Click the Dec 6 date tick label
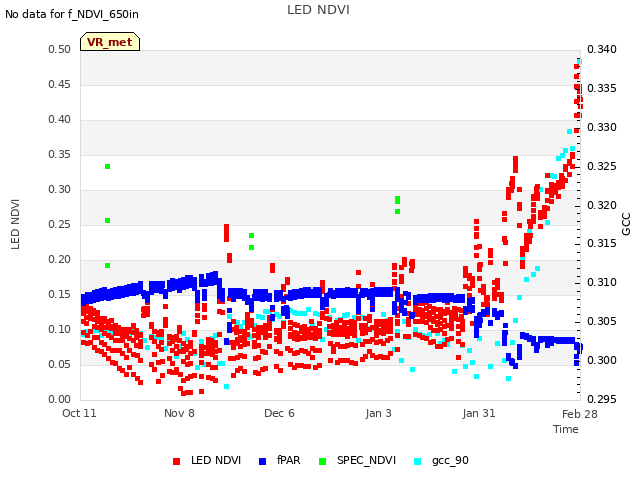The image size is (640, 480). (x=279, y=413)
